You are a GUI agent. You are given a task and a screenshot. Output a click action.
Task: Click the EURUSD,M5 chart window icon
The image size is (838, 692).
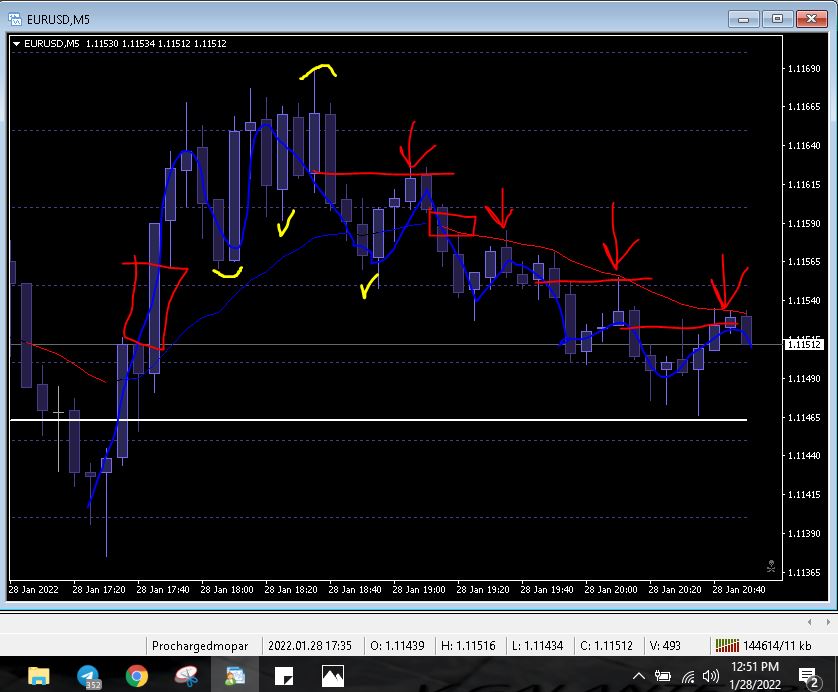point(15,19)
